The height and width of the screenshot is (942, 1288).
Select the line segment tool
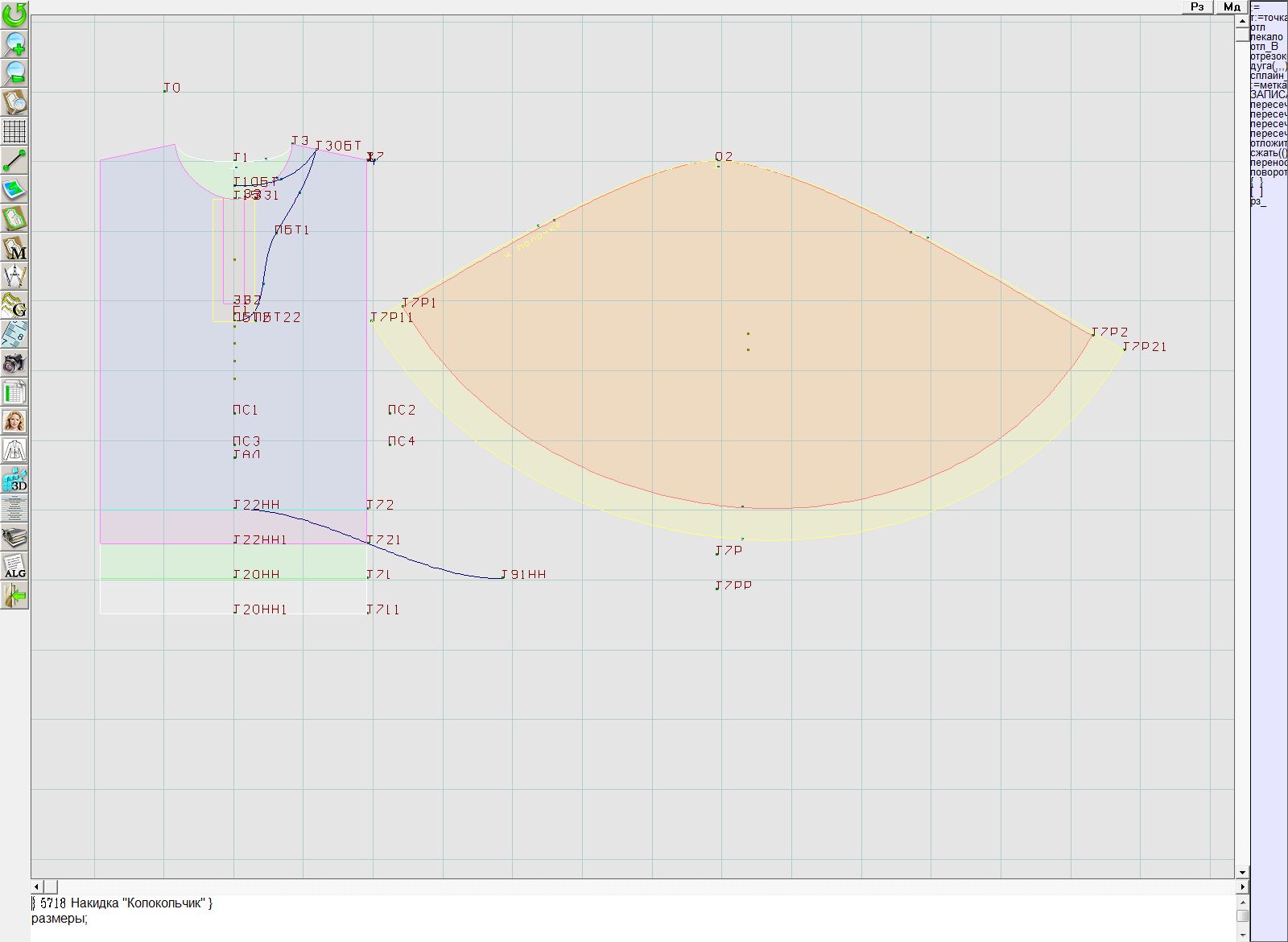(14, 160)
